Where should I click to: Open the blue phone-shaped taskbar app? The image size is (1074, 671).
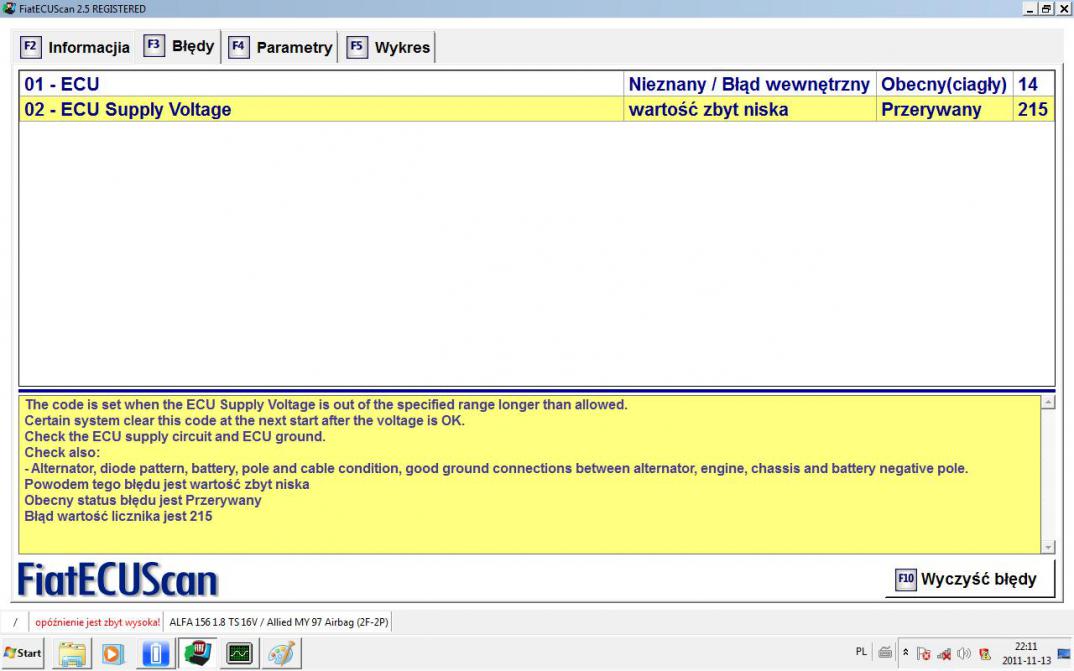155,654
